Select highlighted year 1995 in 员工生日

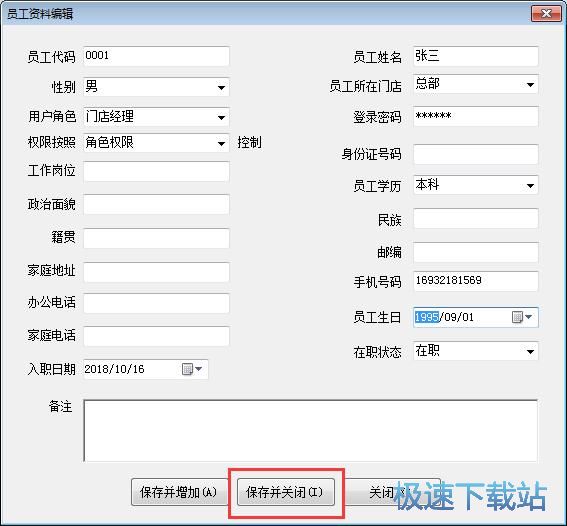pos(427,317)
